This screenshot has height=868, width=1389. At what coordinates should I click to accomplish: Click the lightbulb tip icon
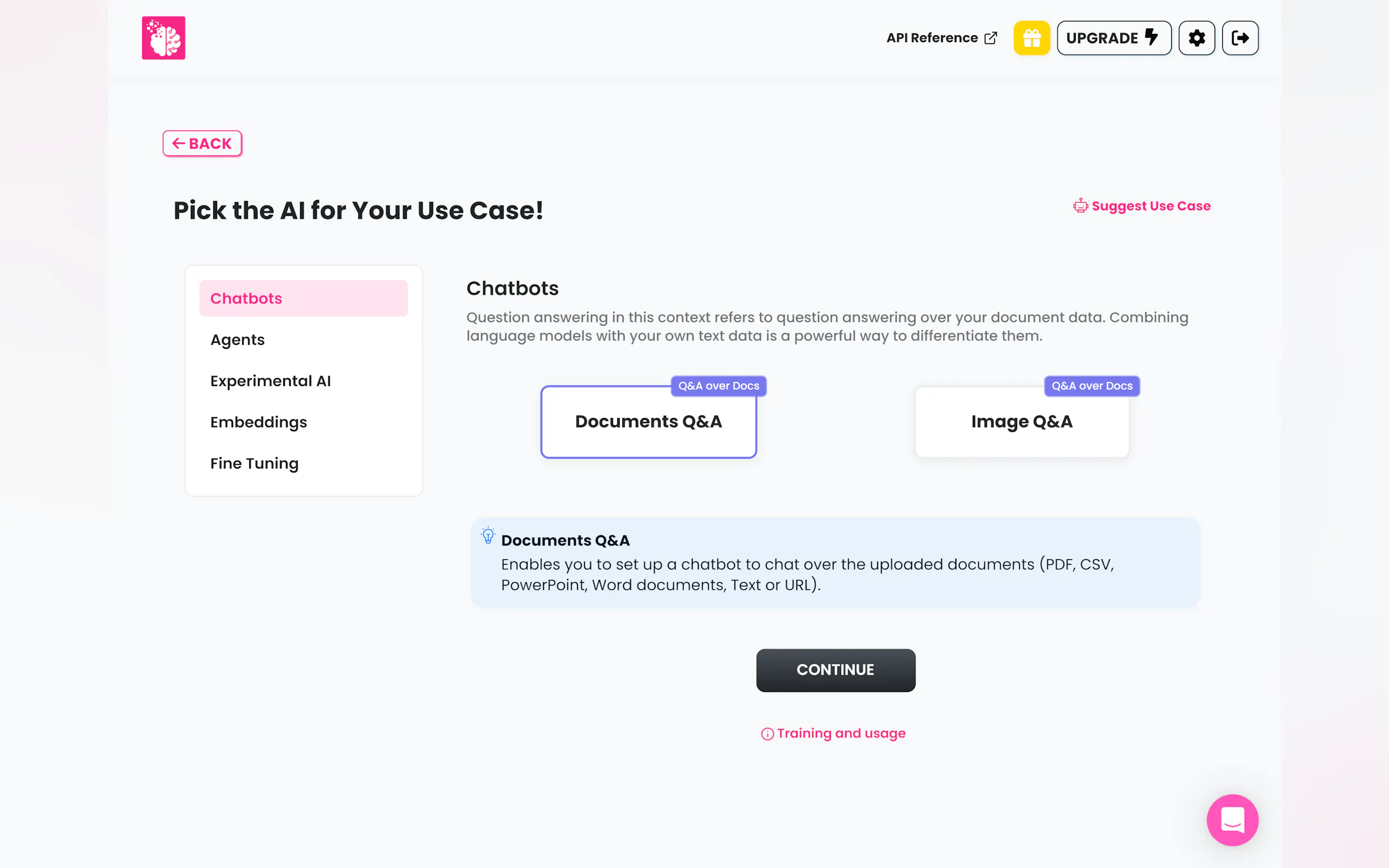(x=488, y=536)
